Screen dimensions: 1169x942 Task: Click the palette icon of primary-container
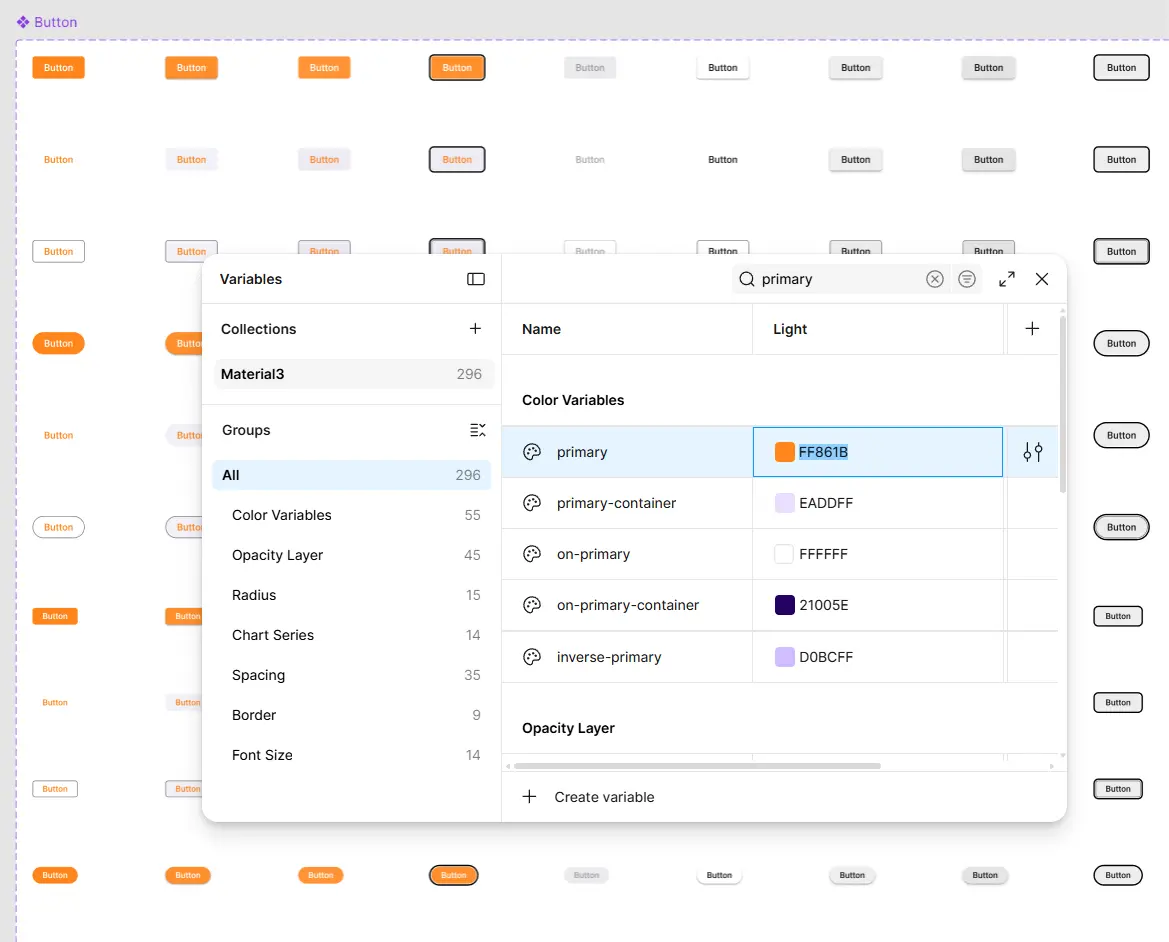[532, 503]
